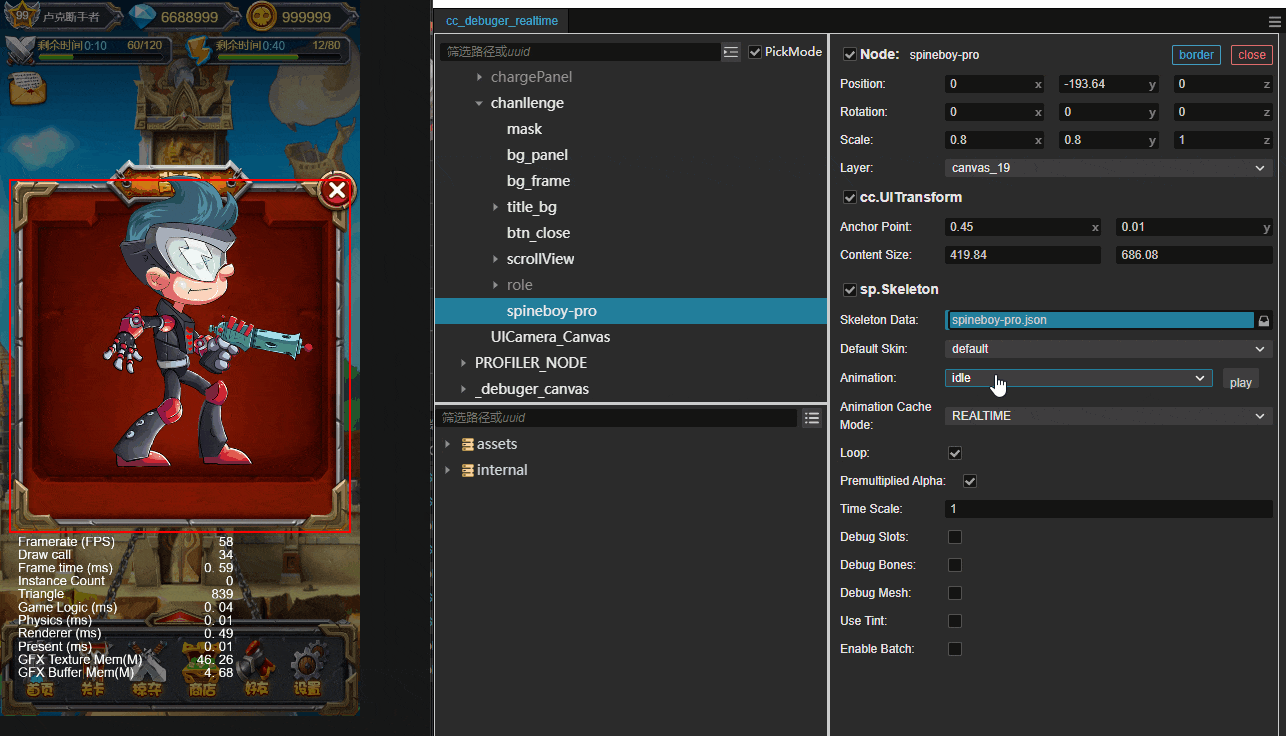Enable Debug Slots
The width and height of the screenshot is (1286, 736).
[955, 537]
